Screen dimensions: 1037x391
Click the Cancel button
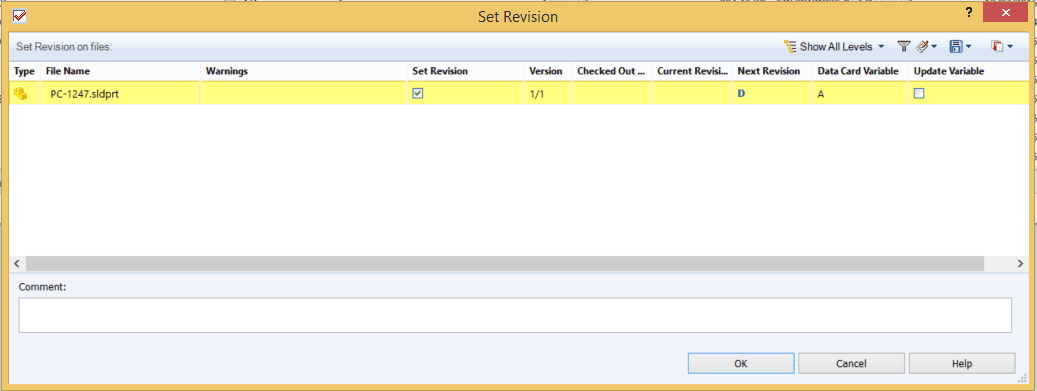(x=851, y=363)
